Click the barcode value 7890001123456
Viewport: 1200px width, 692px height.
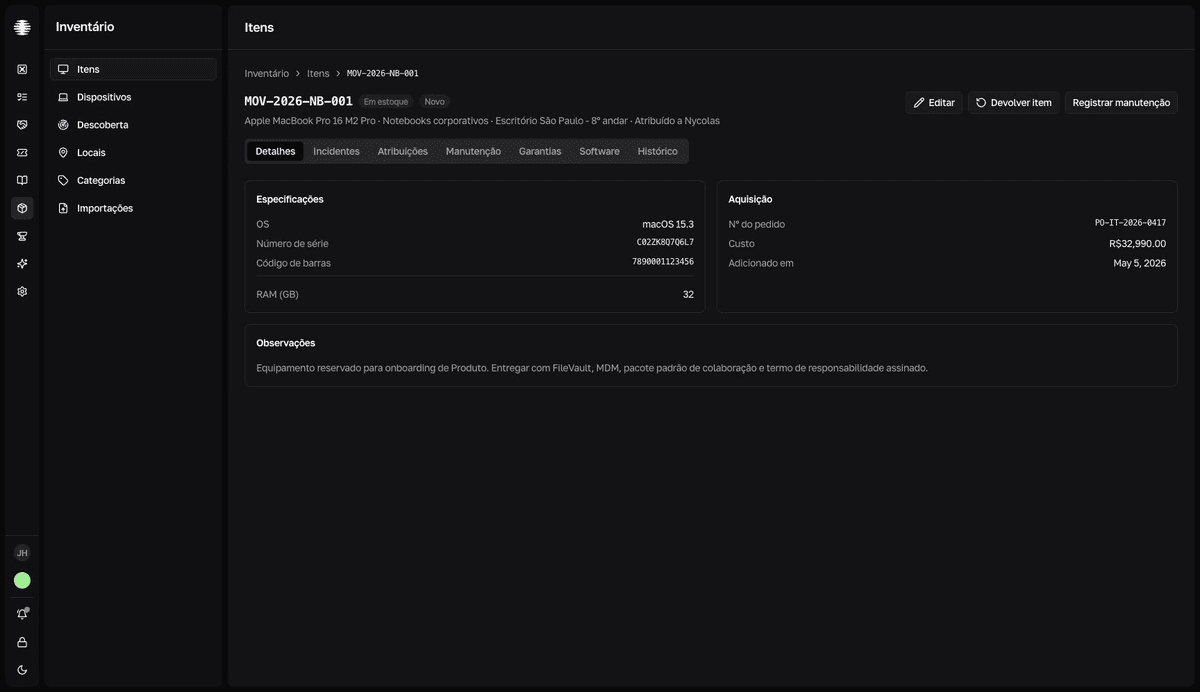[663, 262]
